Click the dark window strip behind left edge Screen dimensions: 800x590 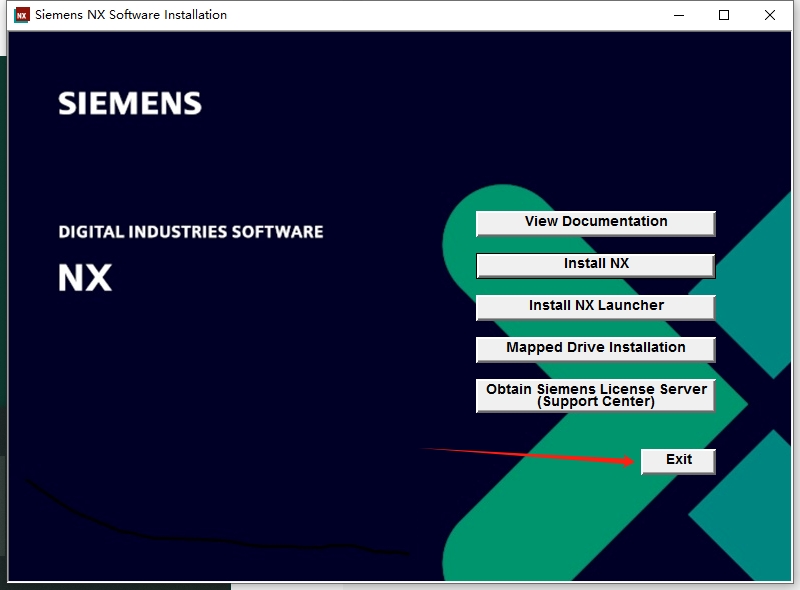pos(3,300)
